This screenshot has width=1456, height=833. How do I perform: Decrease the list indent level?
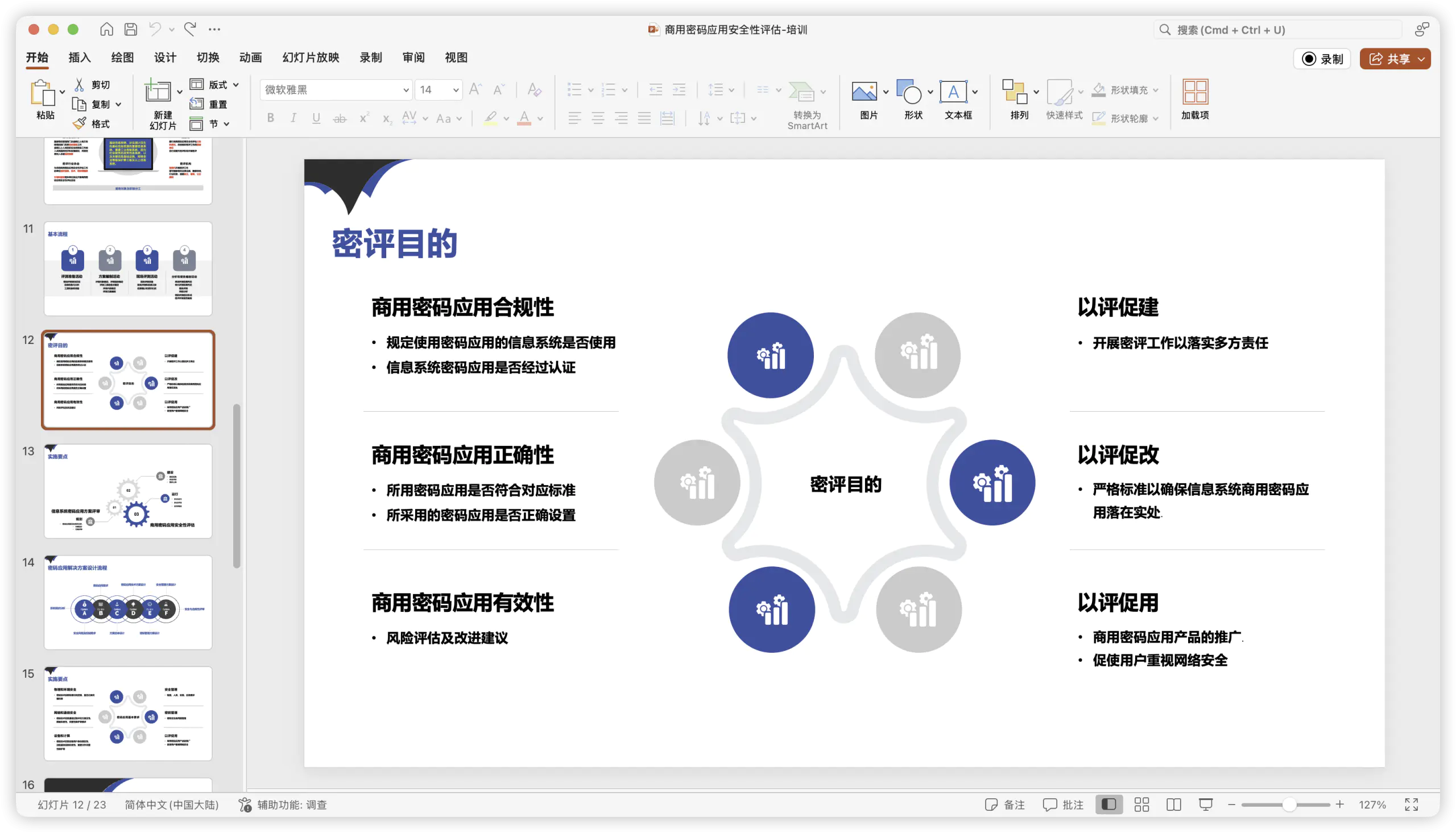point(656,90)
